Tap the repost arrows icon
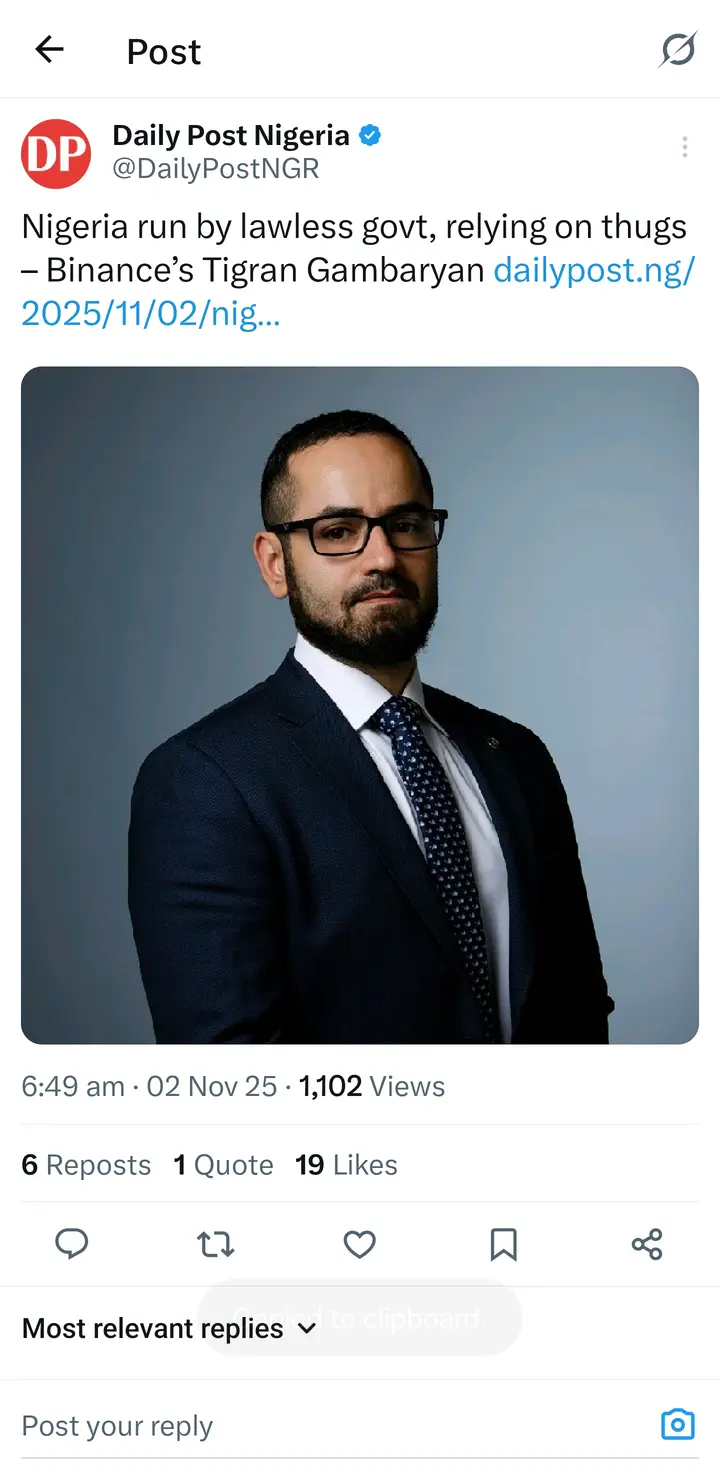Image resolution: width=720 pixels, height=1468 pixels. (x=215, y=1244)
